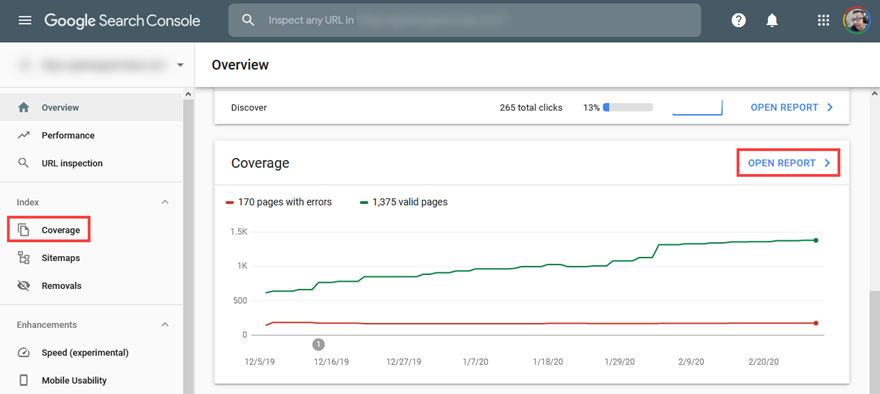This screenshot has width=880, height=394.
Task: Click the Speed gauge icon
Action: pos(24,352)
